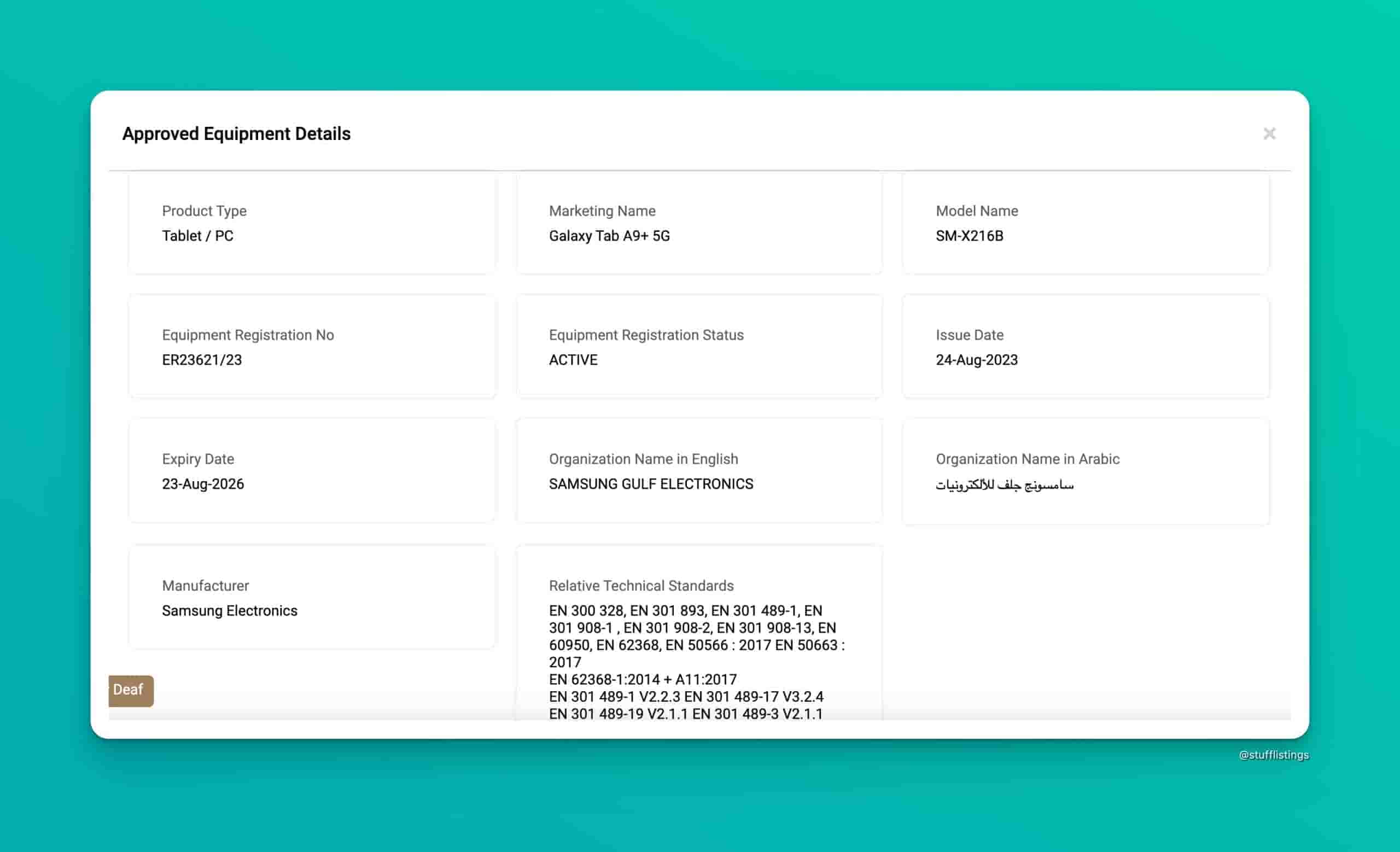Click the @stufflistings watermark text
Viewport: 1400px width, 852px height.
point(1273,755)
